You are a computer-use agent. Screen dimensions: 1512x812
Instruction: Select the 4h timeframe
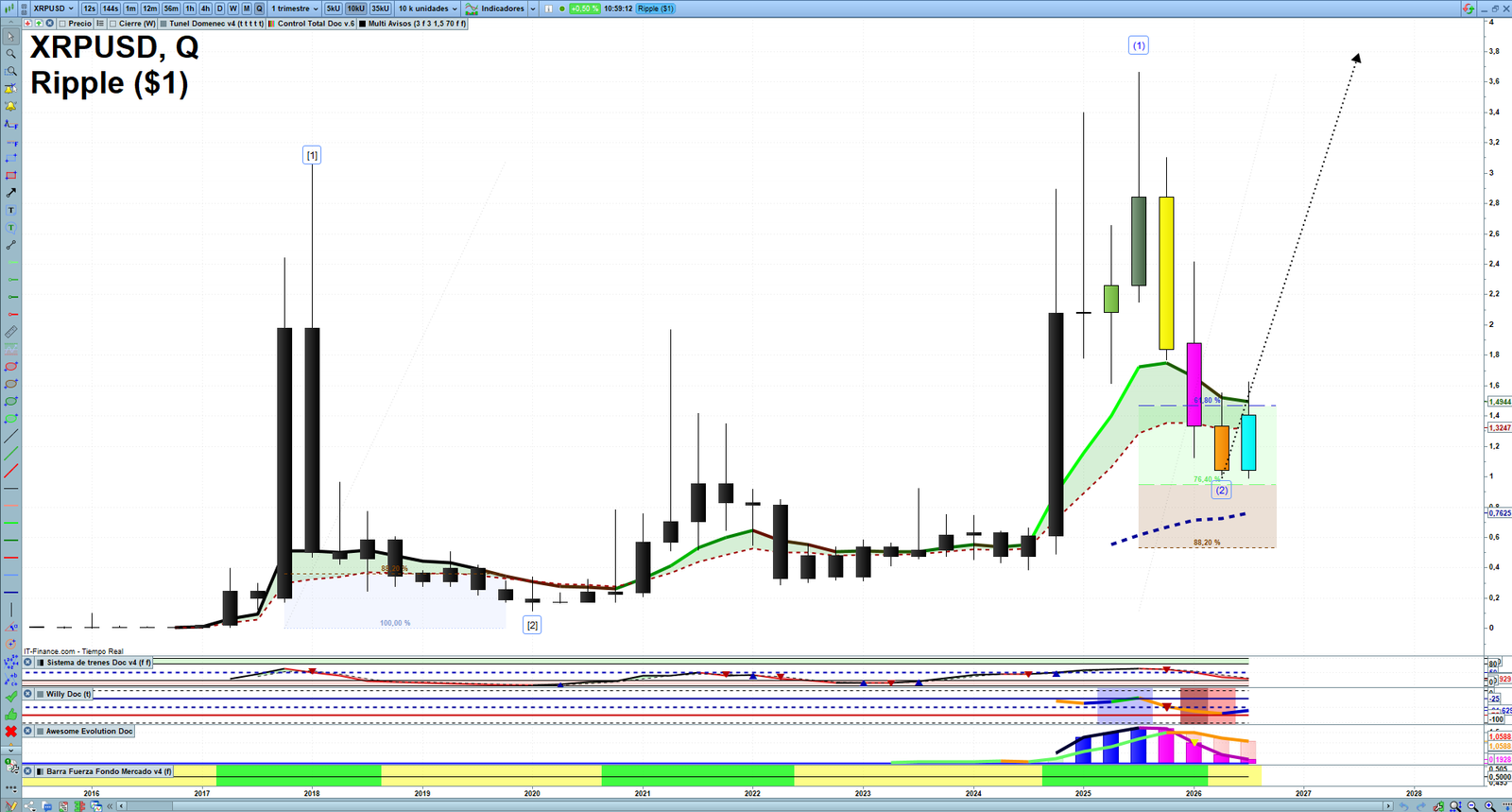click(205, 9)
